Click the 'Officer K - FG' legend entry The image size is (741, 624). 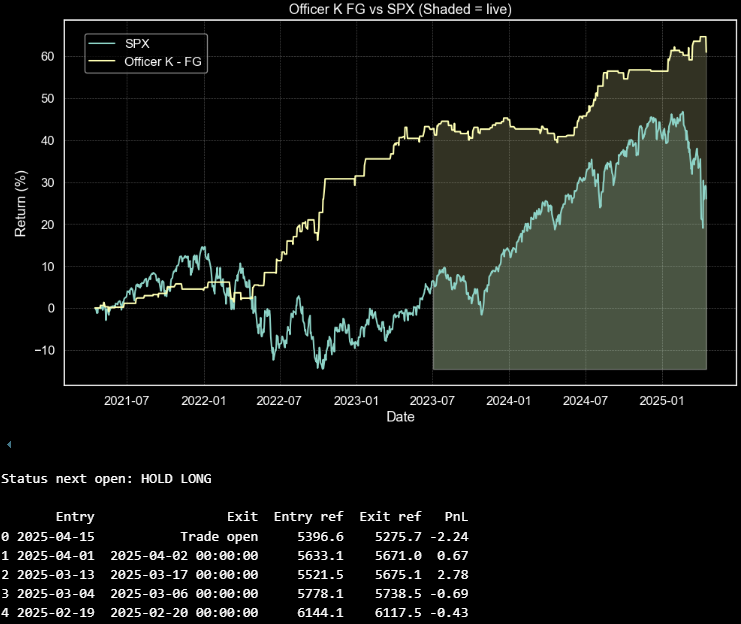click(x=145, y=62)
